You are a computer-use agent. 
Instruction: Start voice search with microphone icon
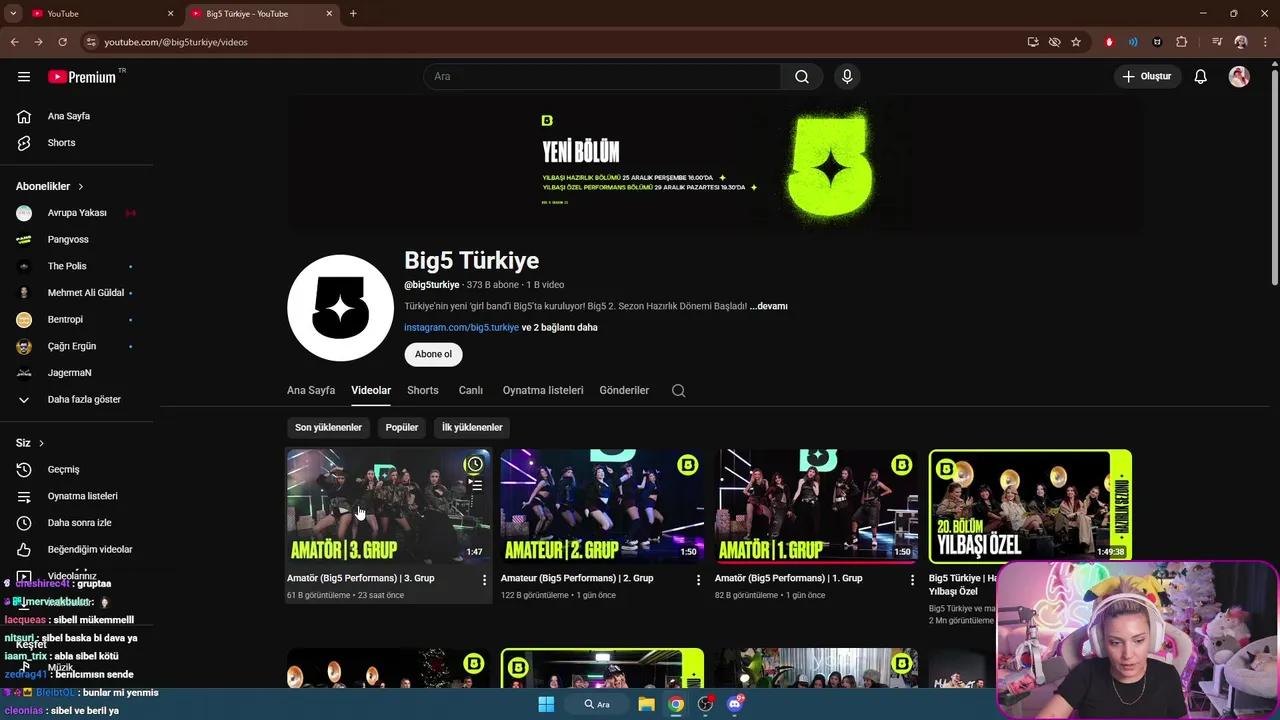[847, 76]
